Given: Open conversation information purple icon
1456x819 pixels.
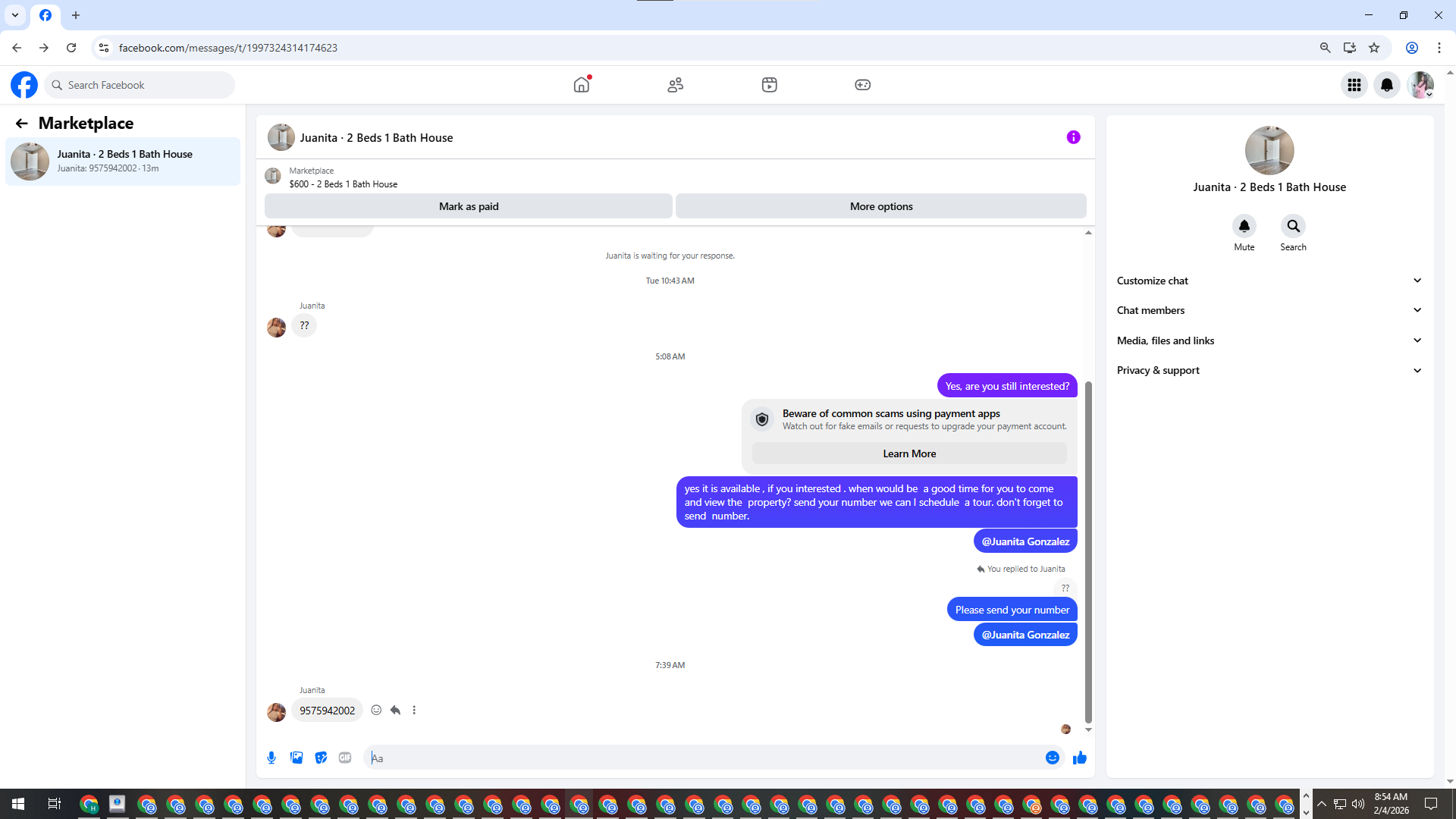Looking at the screenshot, I should point(1073,137).
